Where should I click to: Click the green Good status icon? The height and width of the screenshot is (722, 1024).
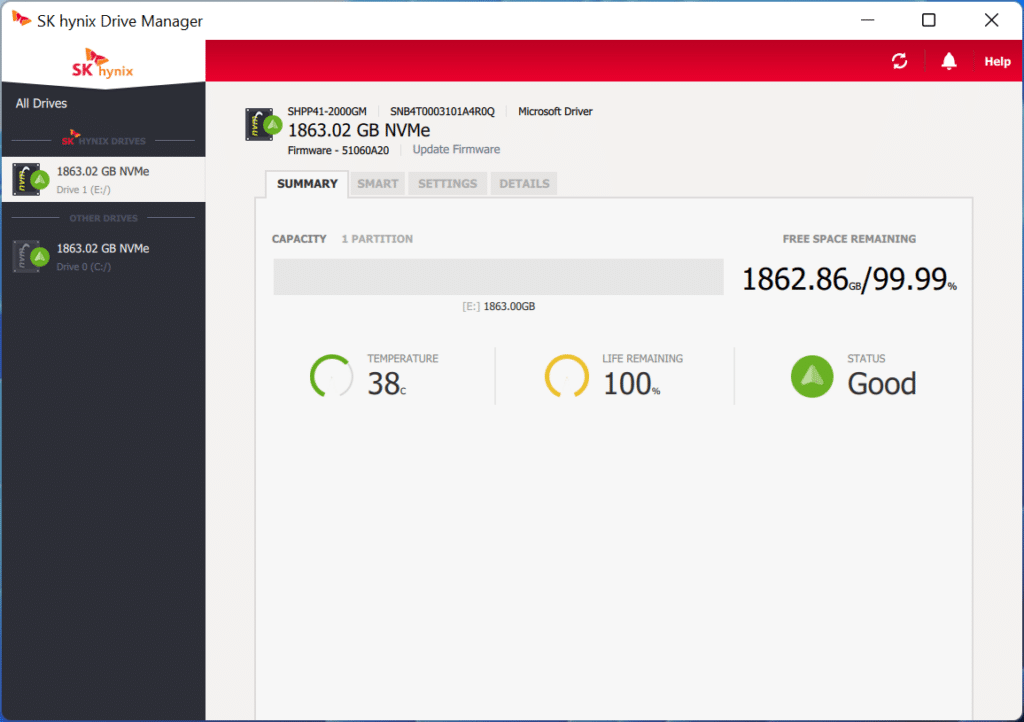[812, 376]
